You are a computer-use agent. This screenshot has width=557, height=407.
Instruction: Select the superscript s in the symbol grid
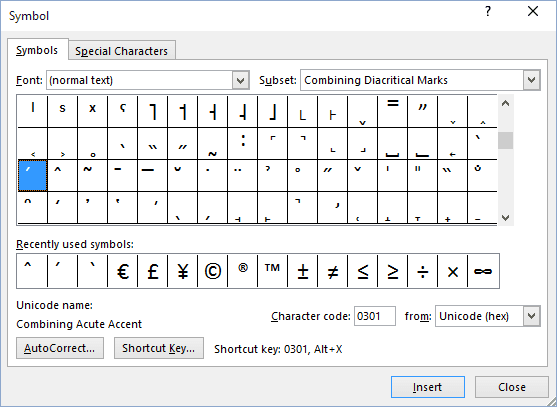62,111
